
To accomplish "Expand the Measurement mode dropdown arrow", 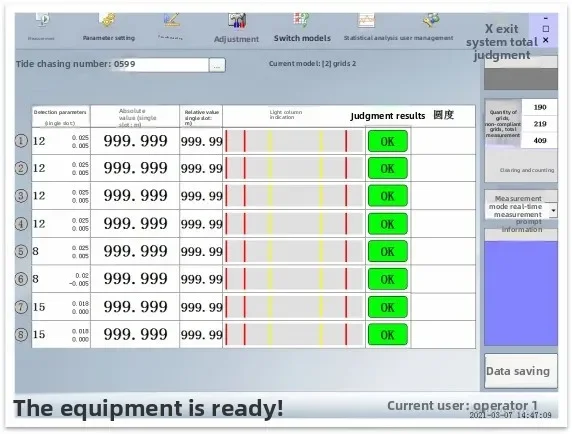I will [x=553, y=210].
